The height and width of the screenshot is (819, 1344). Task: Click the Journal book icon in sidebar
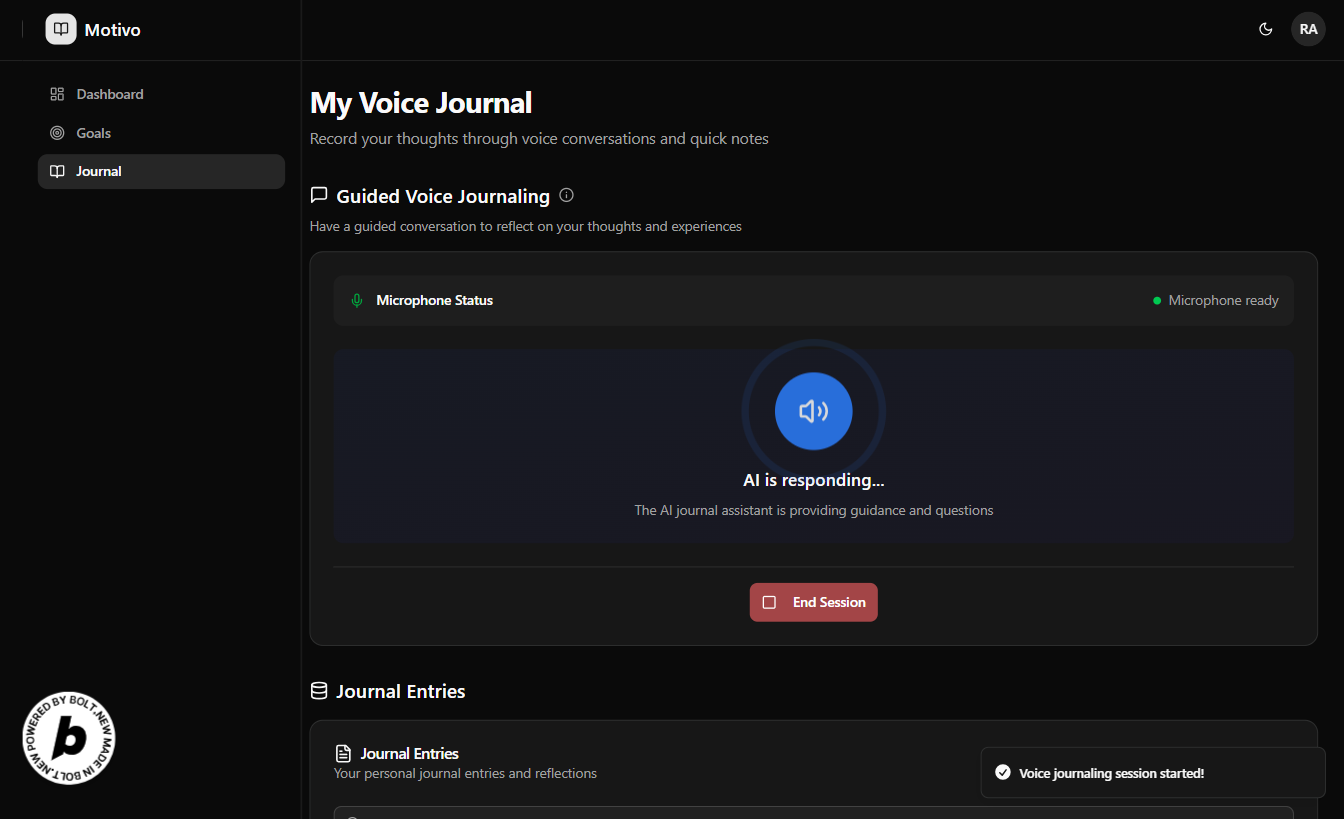pyautogui.click(x=57, y=171)
